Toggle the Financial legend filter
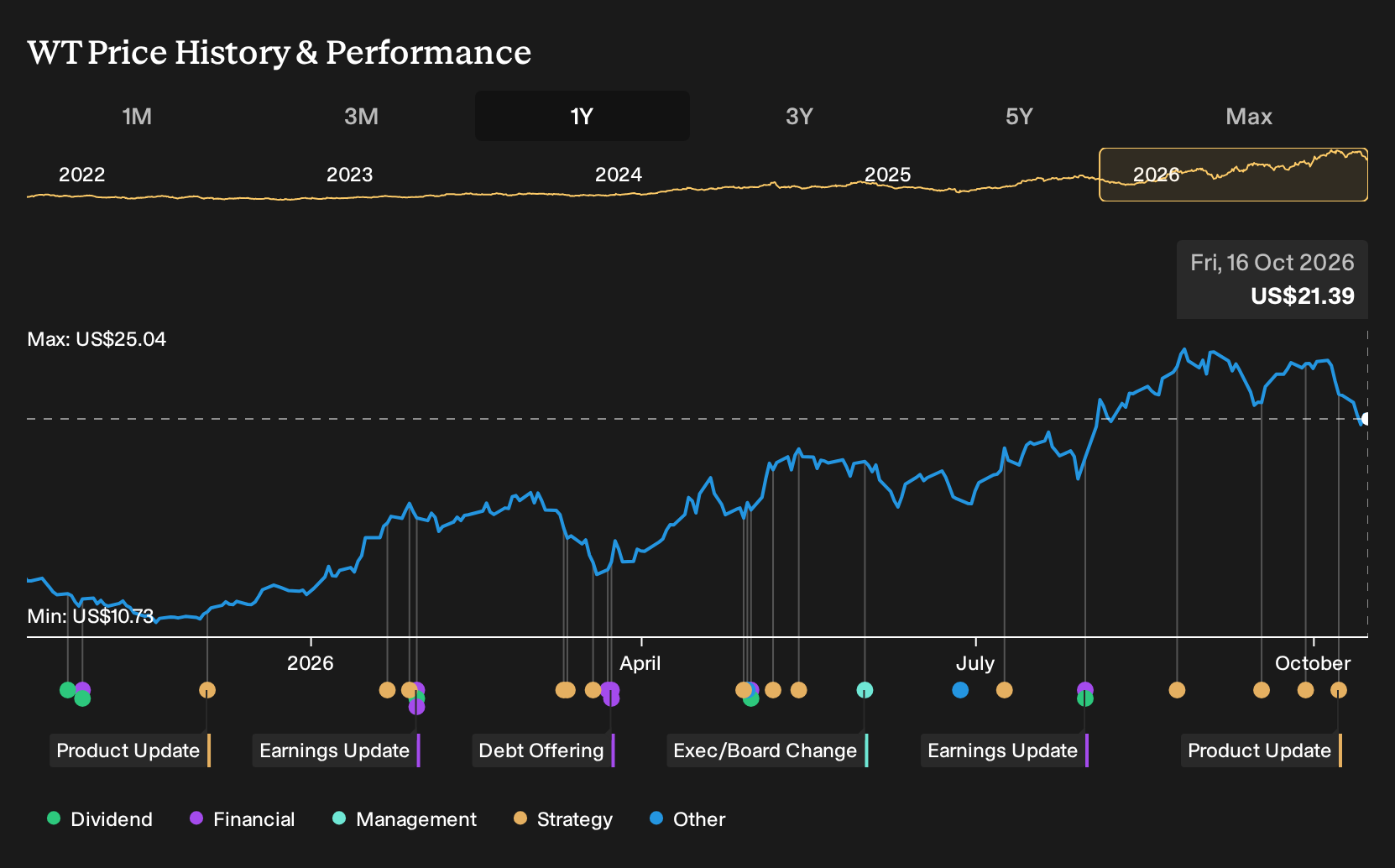This screenshot has height=868, width=1395. (x=242, y=819)
